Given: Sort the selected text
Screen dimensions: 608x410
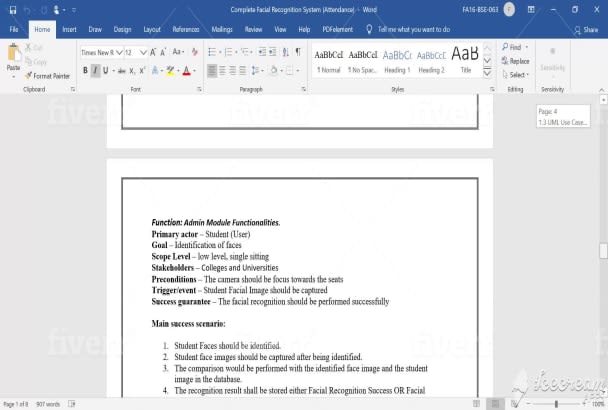Looking at the screenshot, I should pos(286,52).
